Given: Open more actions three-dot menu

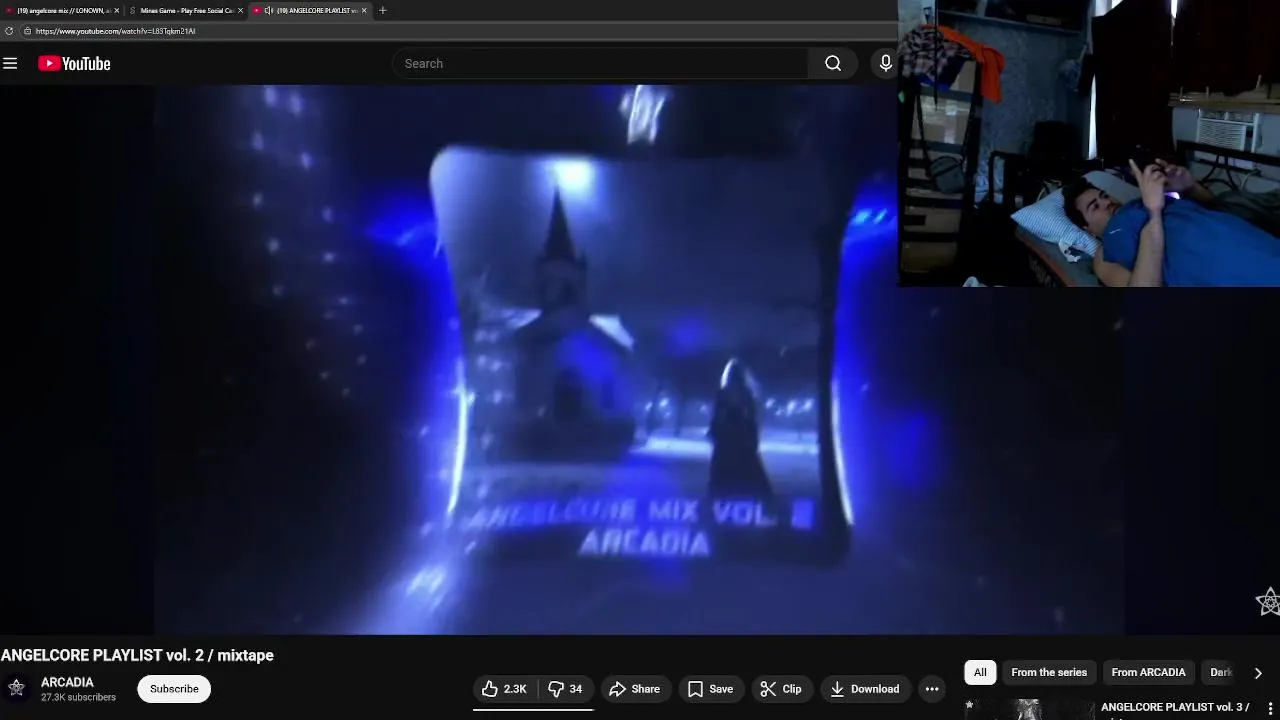Looking at the screenshot, I should point(932,689).
